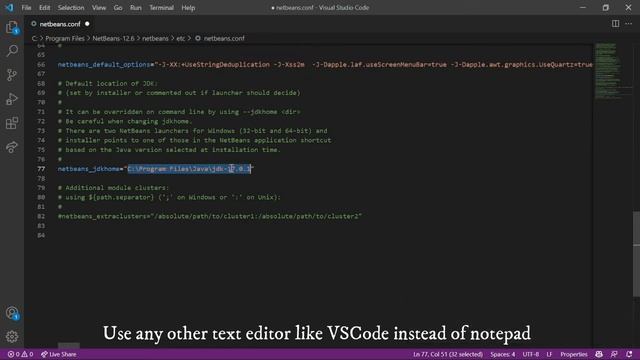This screenshot has width=640, height=360.
Task: Click the horizontal scrollbar thumb
Action: [x=69, y=345]
